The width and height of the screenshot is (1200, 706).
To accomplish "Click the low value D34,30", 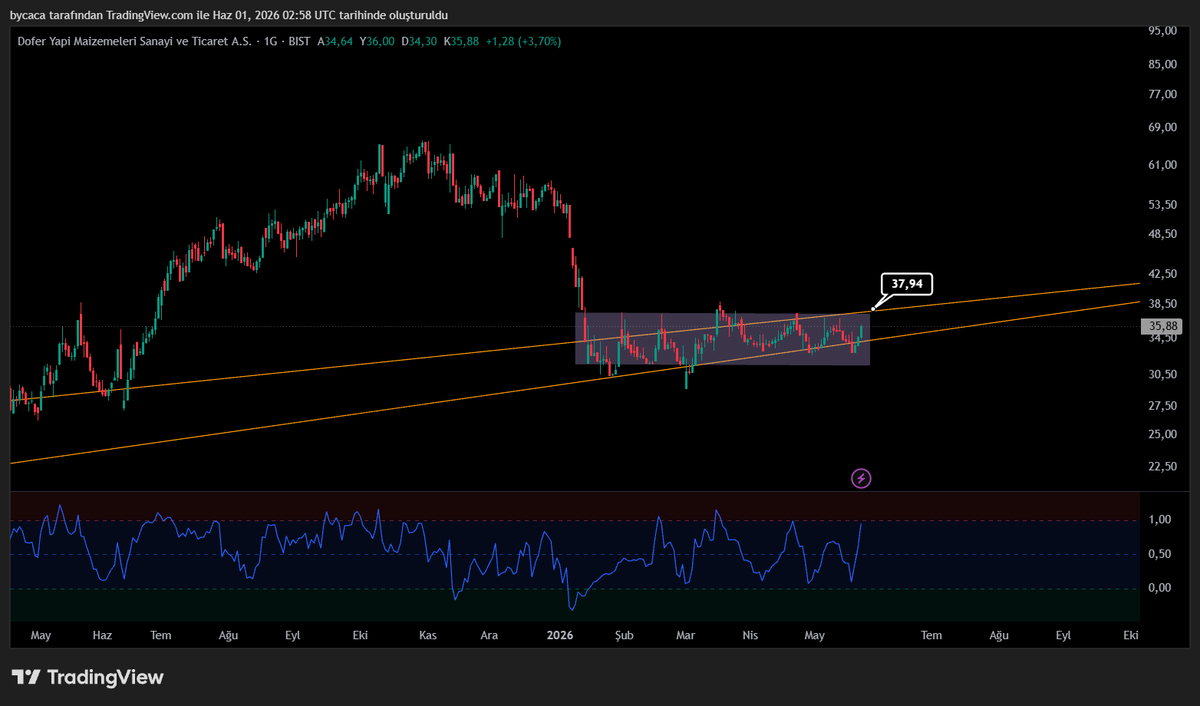I will 421,41.
